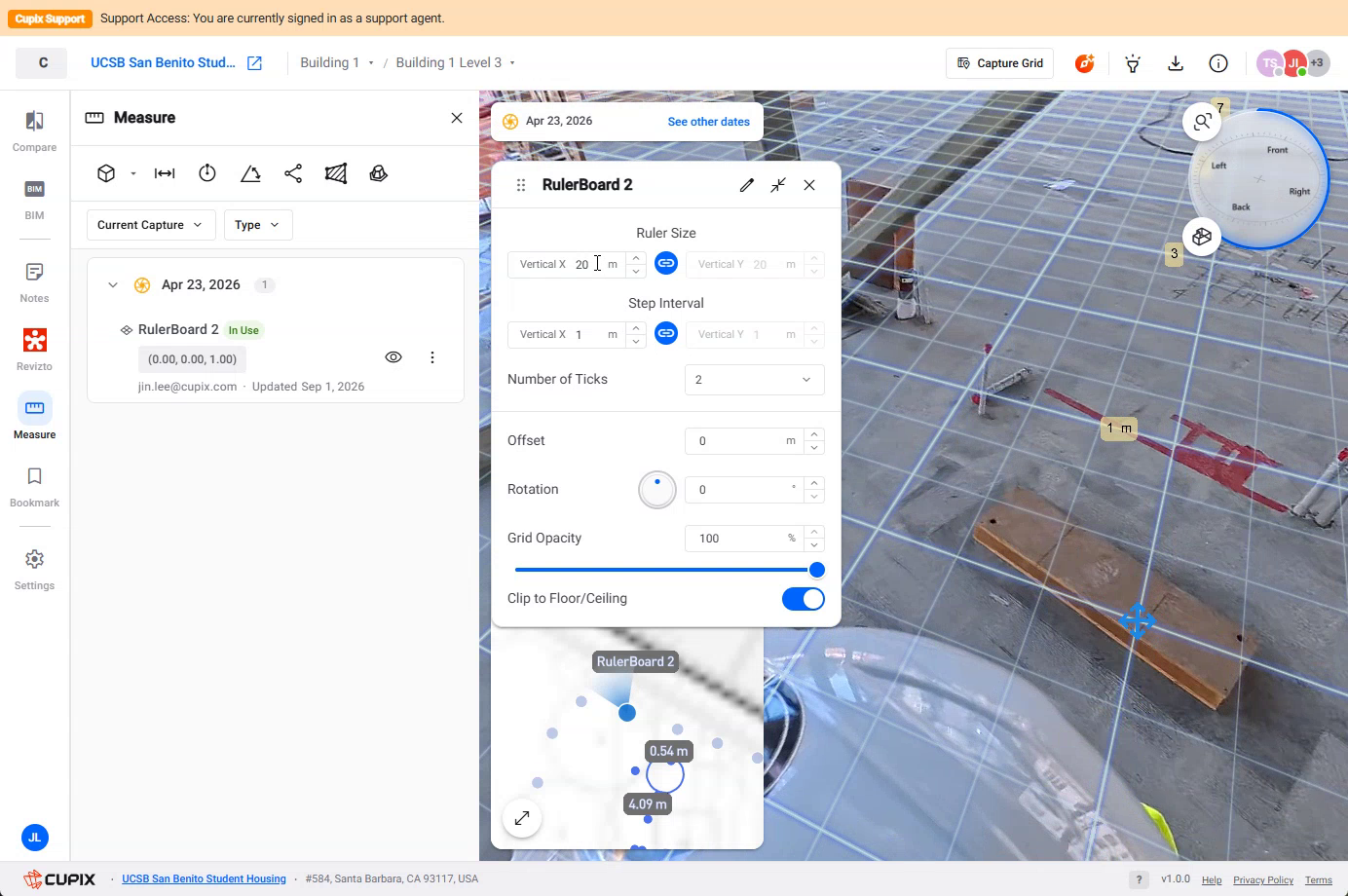The image size is (1348, 896).
Task: Click the Rotation degrees field
Action: coord(745,490)
